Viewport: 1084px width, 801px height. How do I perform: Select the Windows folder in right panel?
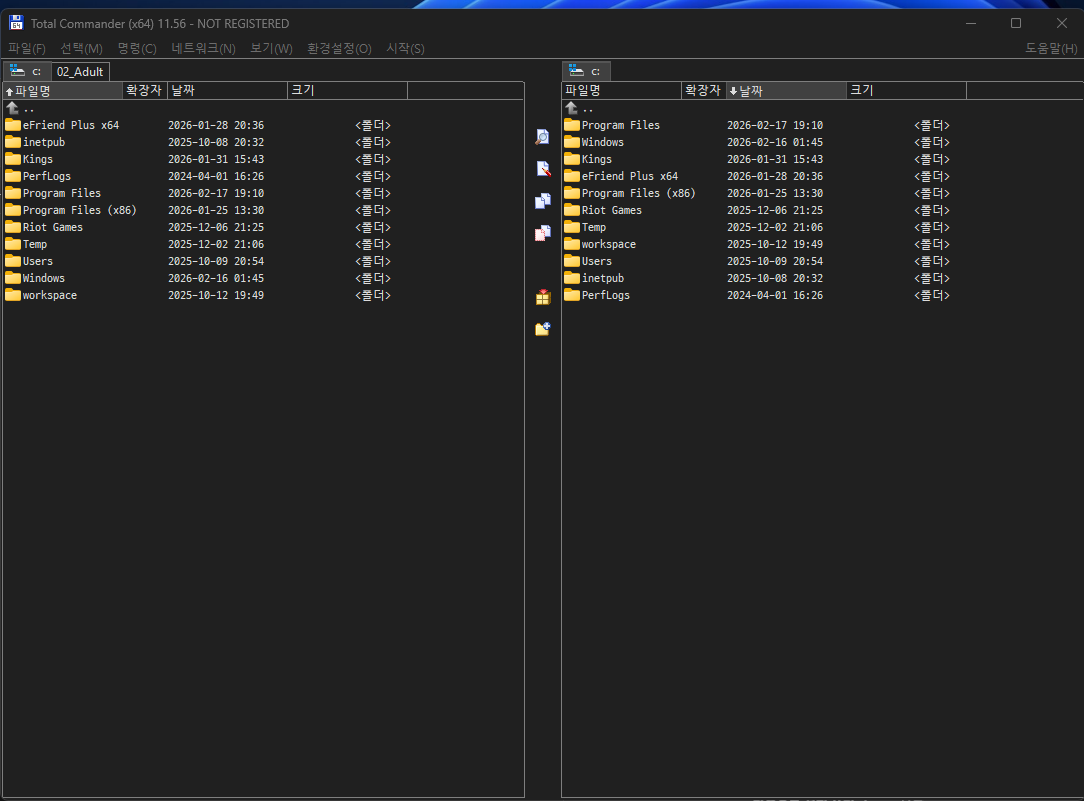coord(602,142)
